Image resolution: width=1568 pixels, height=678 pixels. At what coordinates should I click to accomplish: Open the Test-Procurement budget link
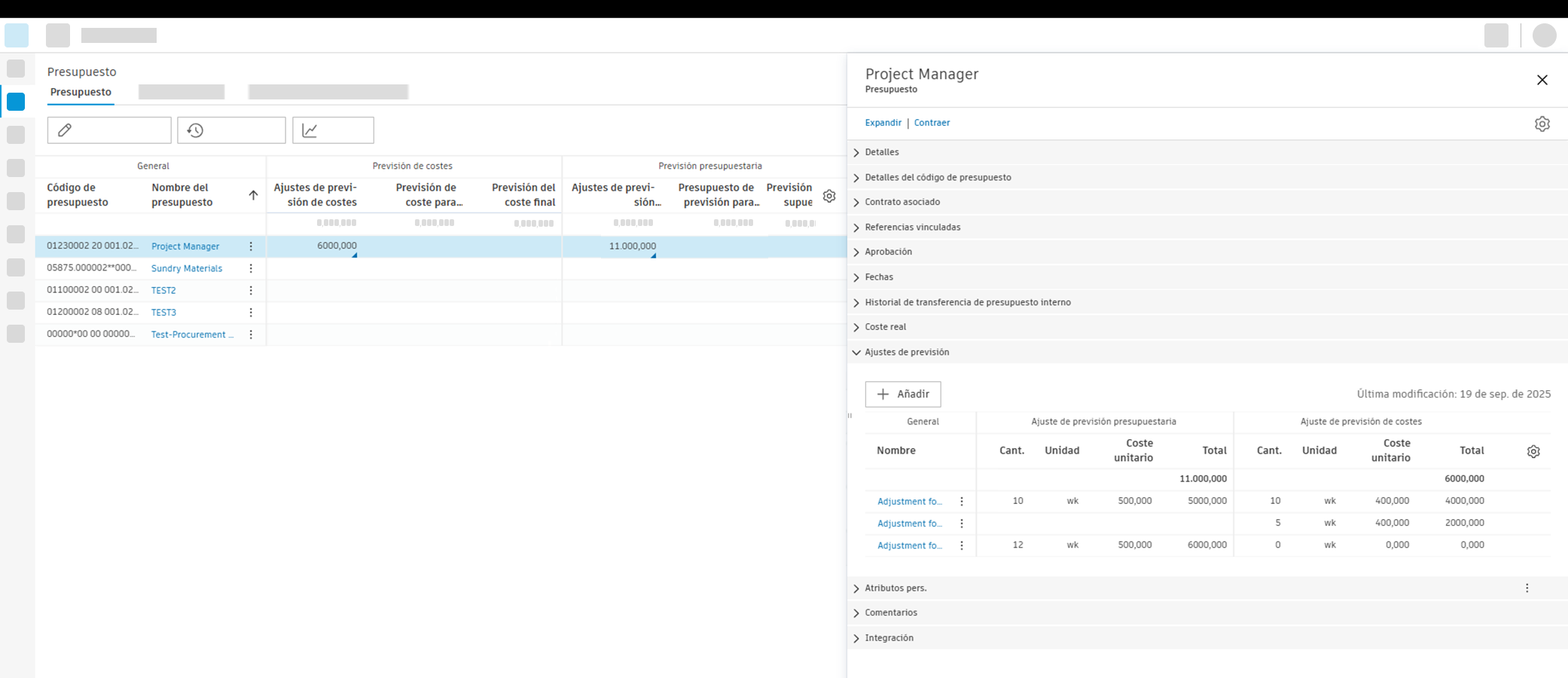pyautogui.click(x=192, y=334)
